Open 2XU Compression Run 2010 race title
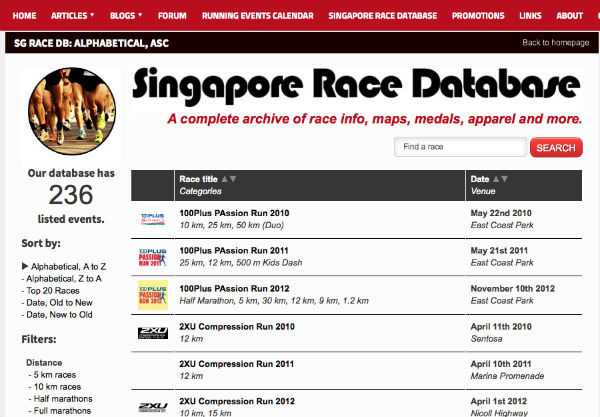The height and width of the screenshot is (417, 600). pos(237,327)
